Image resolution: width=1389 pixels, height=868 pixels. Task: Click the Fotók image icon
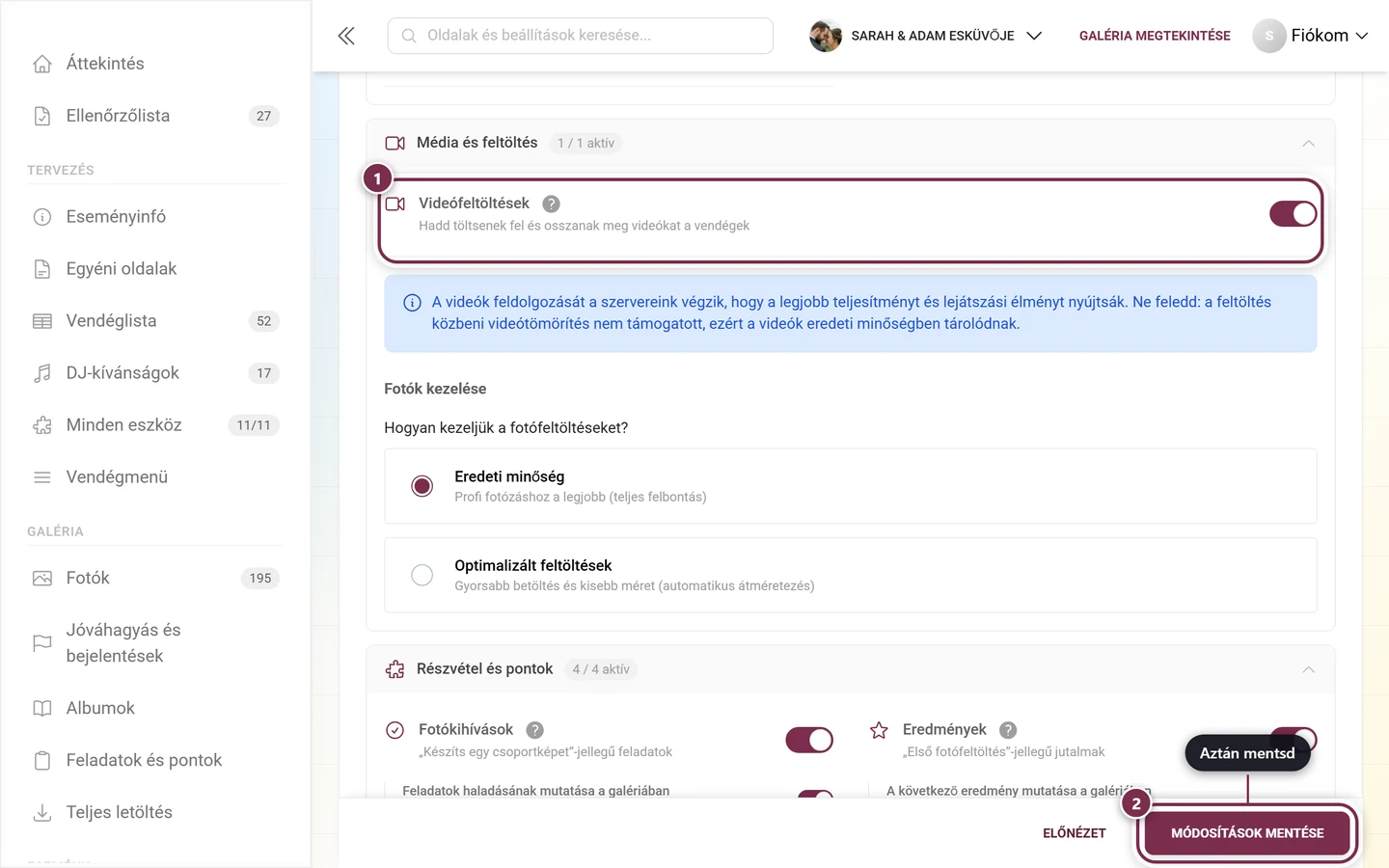(x=42, y=579)
